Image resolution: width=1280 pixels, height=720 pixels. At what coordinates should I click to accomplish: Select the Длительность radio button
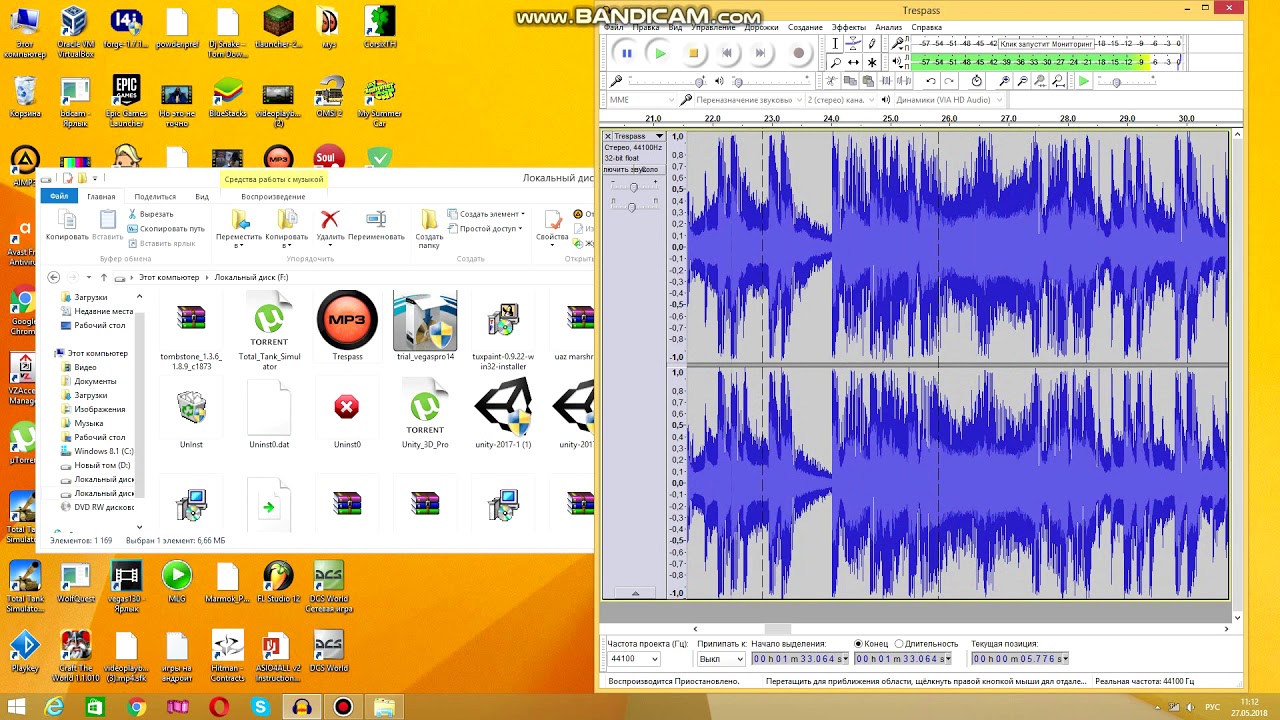[x=900, y=644]
